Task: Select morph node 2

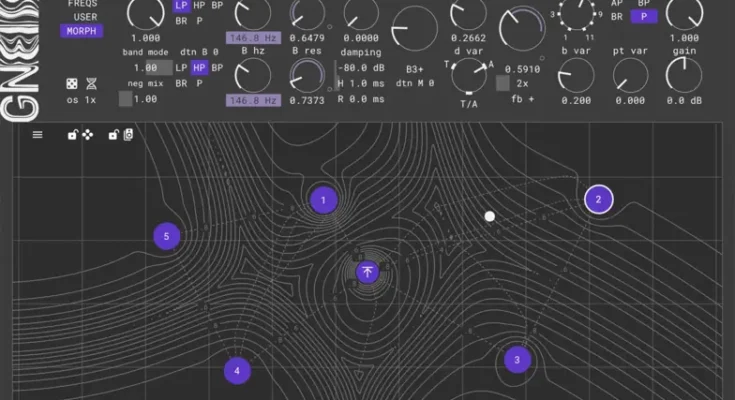Action: click(599, 199)
